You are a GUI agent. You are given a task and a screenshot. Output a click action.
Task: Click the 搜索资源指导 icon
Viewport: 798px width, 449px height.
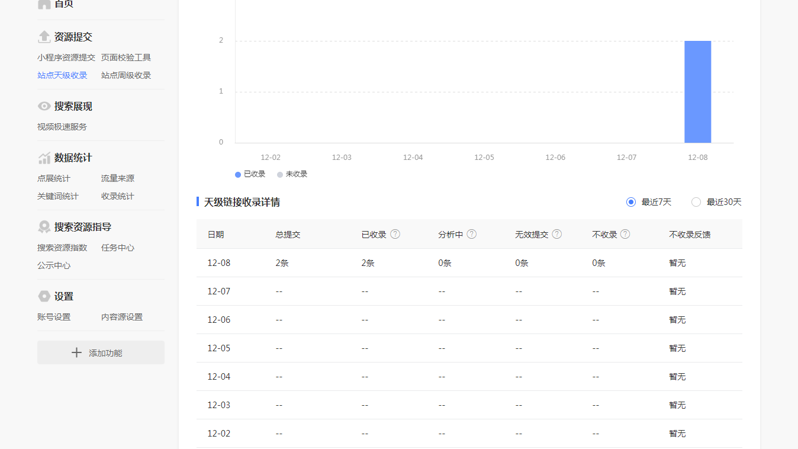44,227
